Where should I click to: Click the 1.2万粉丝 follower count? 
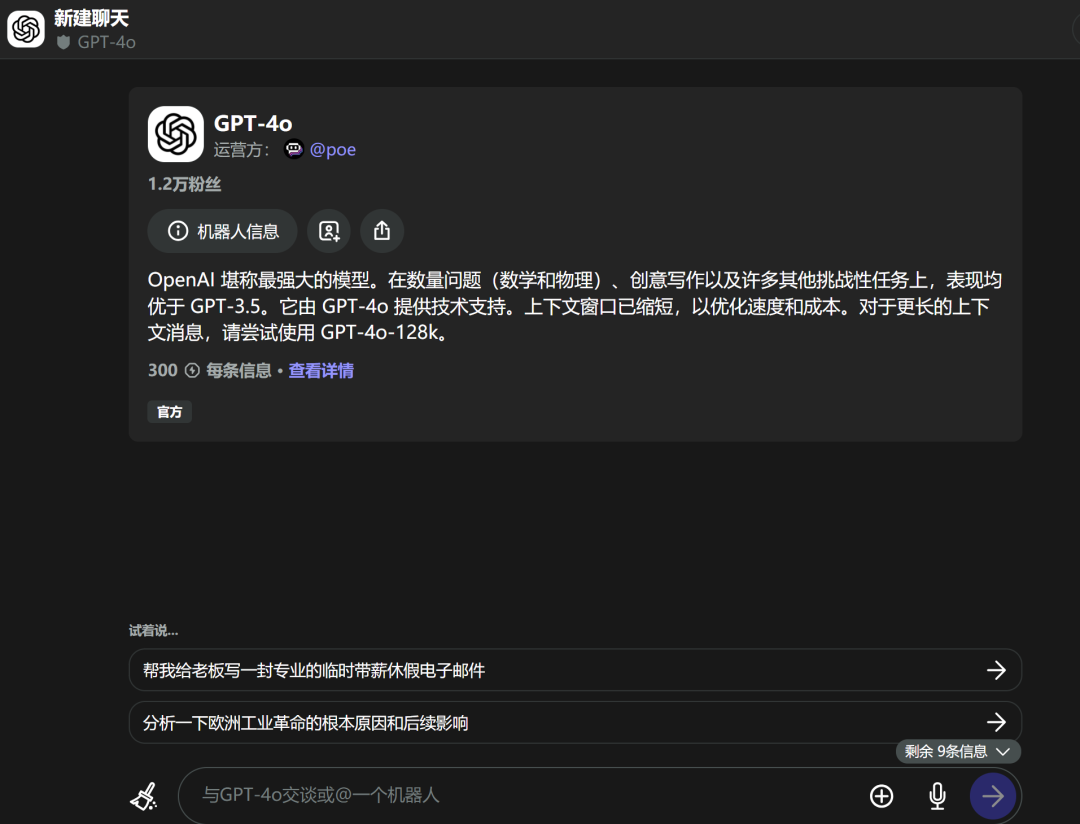(x=184, y=184)
